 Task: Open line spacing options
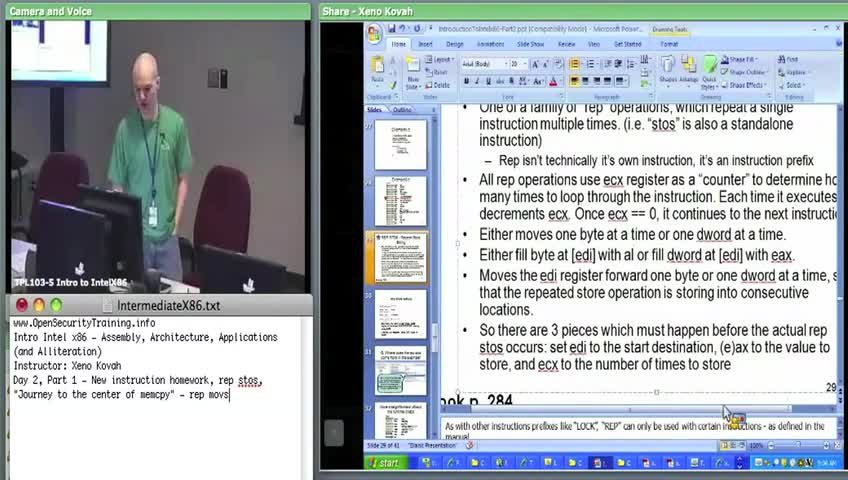pos(631,64)
